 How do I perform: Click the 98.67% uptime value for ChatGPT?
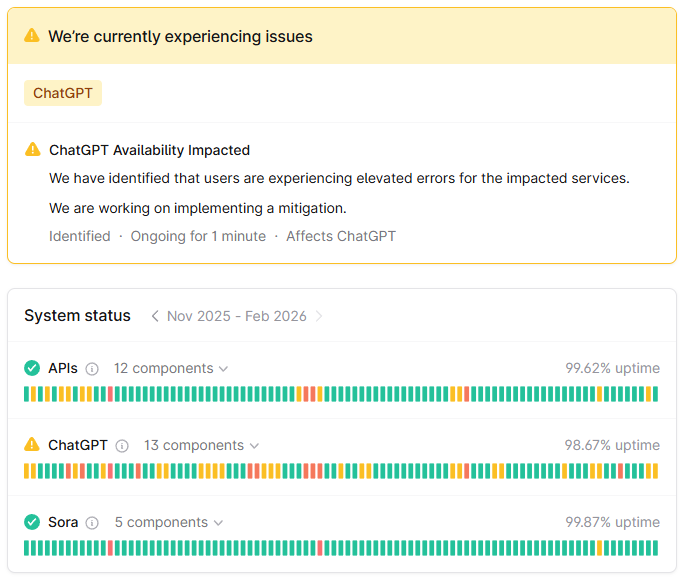click(x=612, y=445)
